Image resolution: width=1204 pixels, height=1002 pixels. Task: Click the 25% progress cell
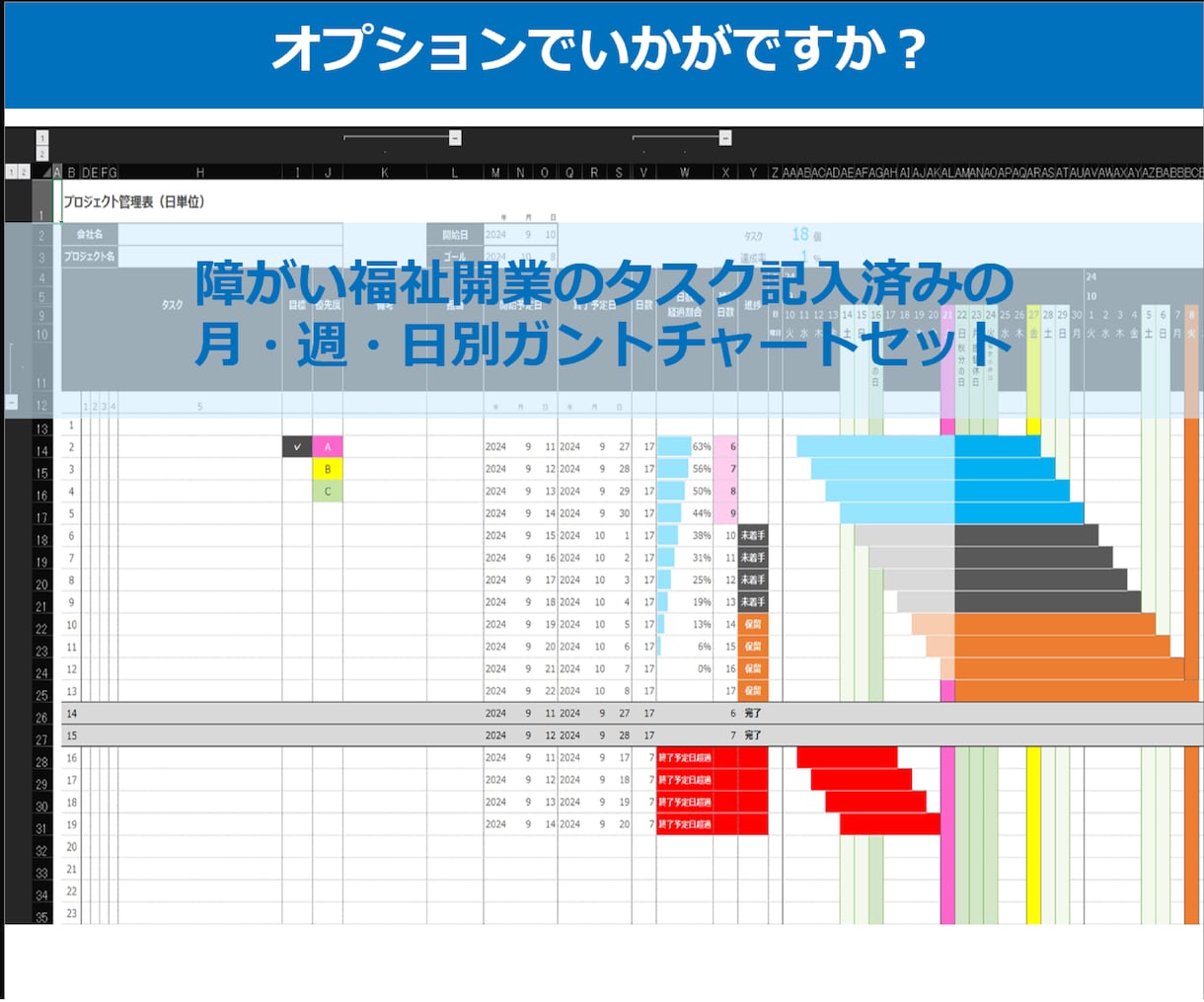pyautogui.click(x=685, y=579)
